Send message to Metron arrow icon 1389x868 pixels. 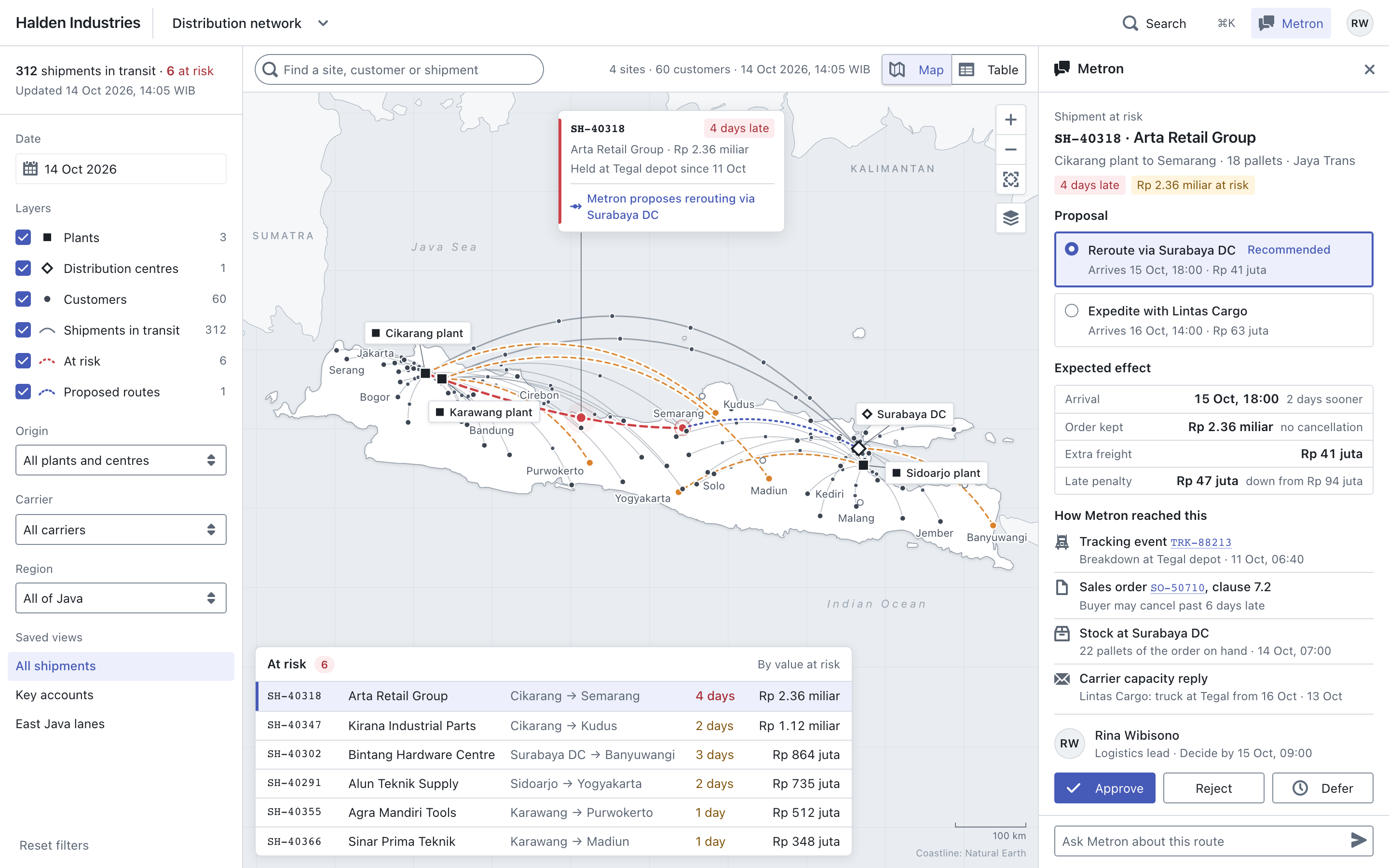point(1358,841)
